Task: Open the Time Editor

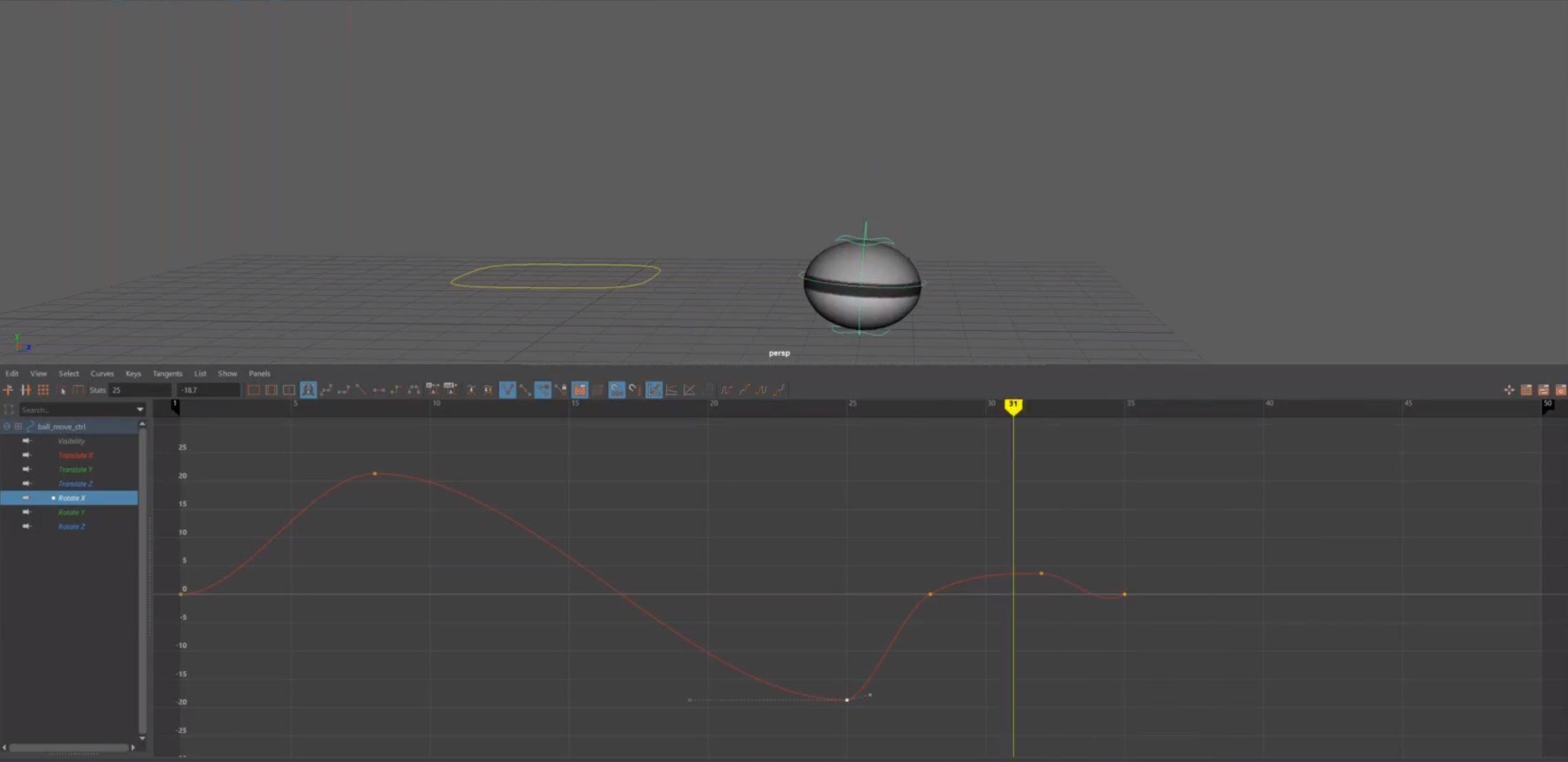Action: 1560,390
